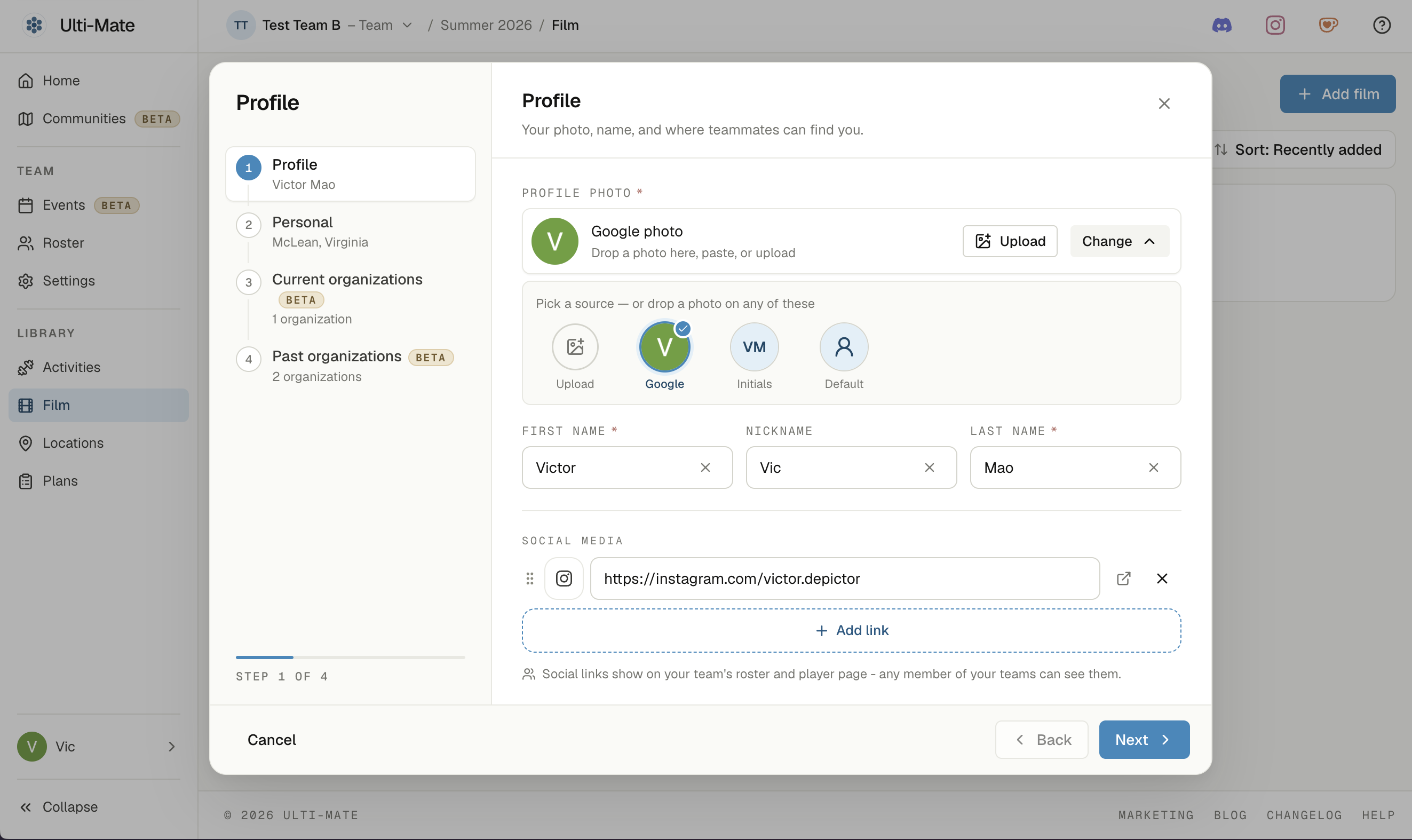
Task: Close the Profile dialog with X
Action: (1164, 104)
